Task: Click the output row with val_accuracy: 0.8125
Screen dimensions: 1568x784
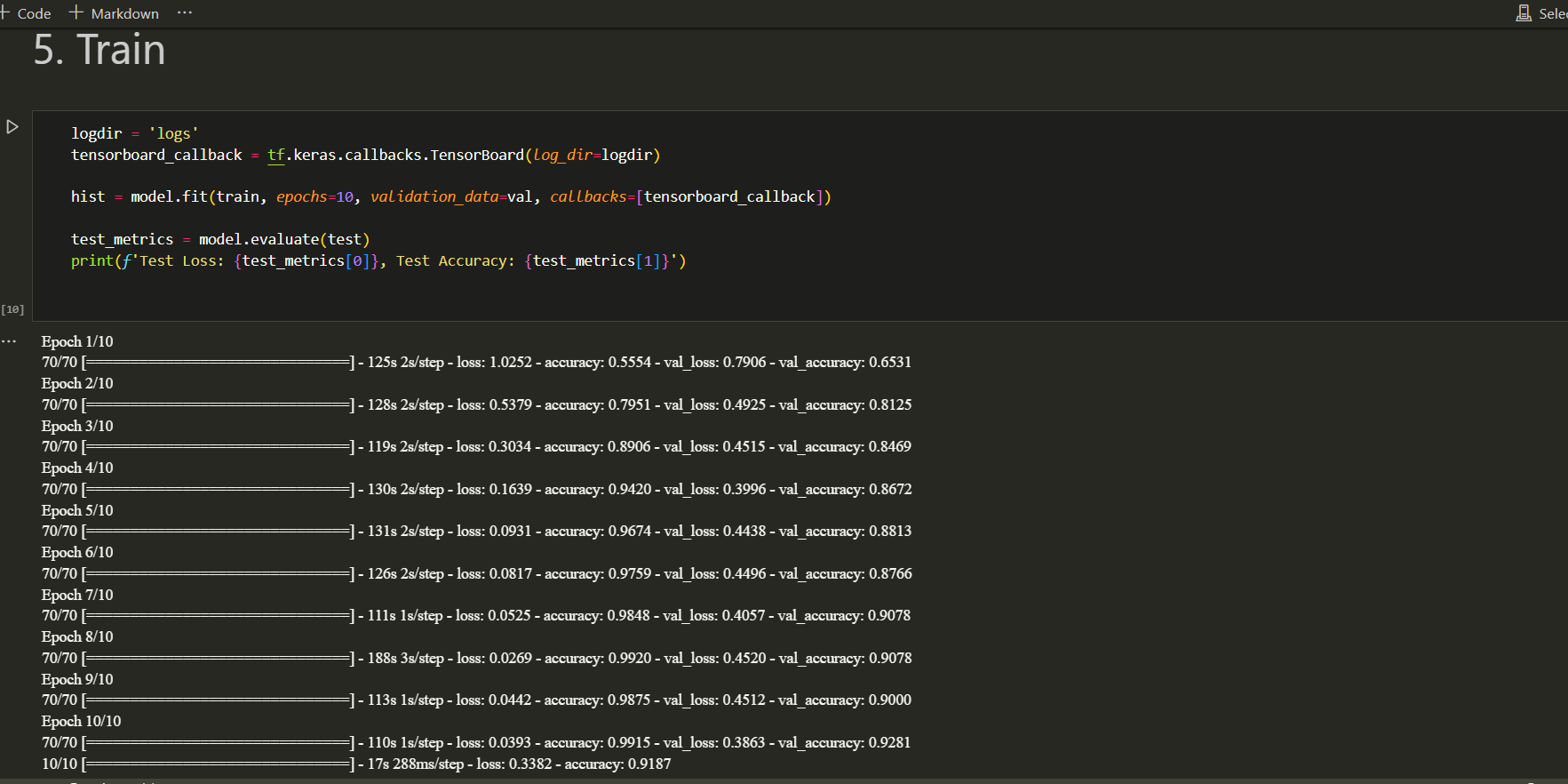Action: tap(476, 404)
